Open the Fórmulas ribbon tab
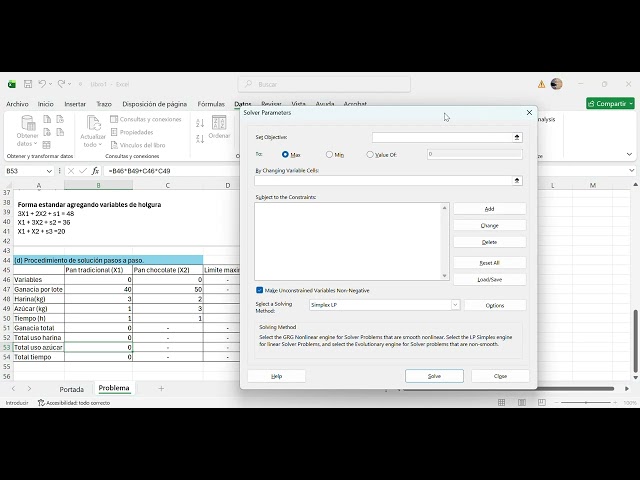This screenshot has height=480, width=640. [211, 104]
